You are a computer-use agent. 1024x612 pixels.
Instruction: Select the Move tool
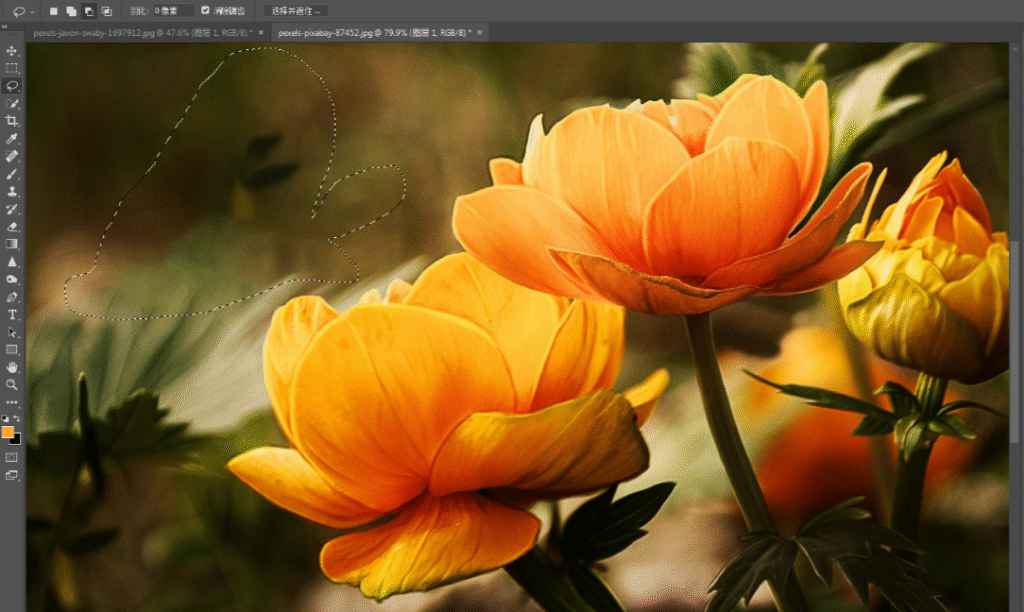(x=12, y=51)
